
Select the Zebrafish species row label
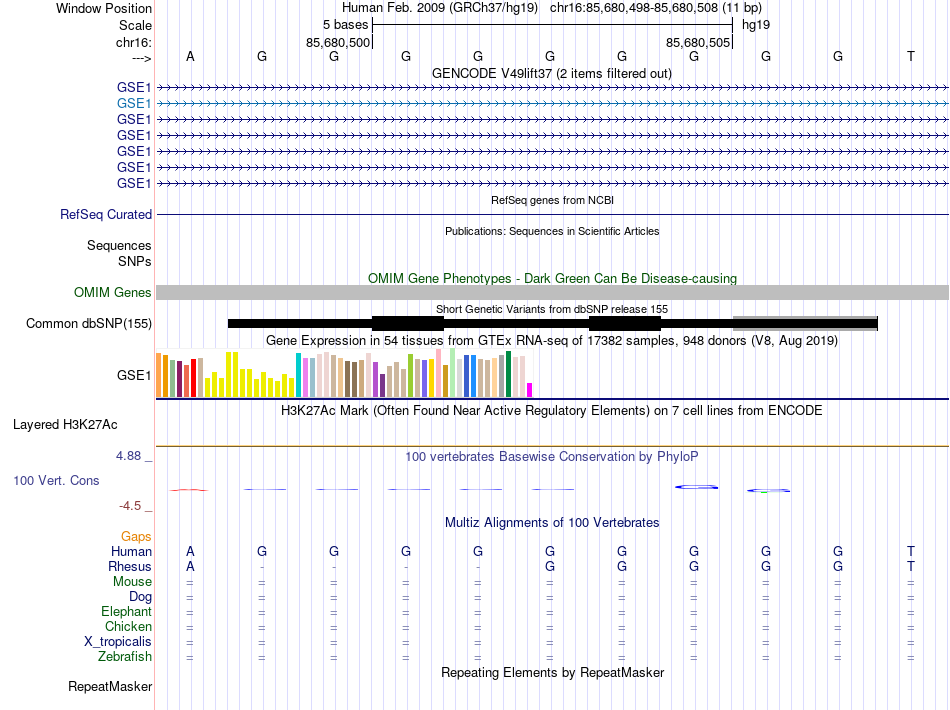(125, 656)
